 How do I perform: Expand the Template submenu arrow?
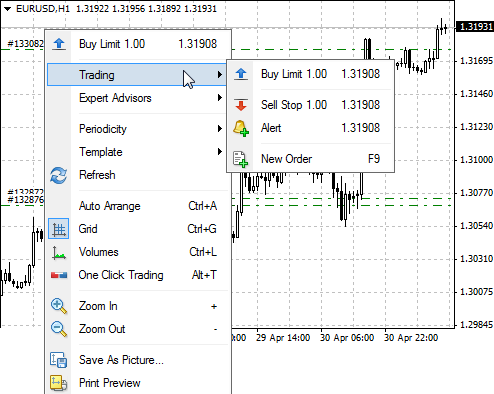click(x=220, y=152)
